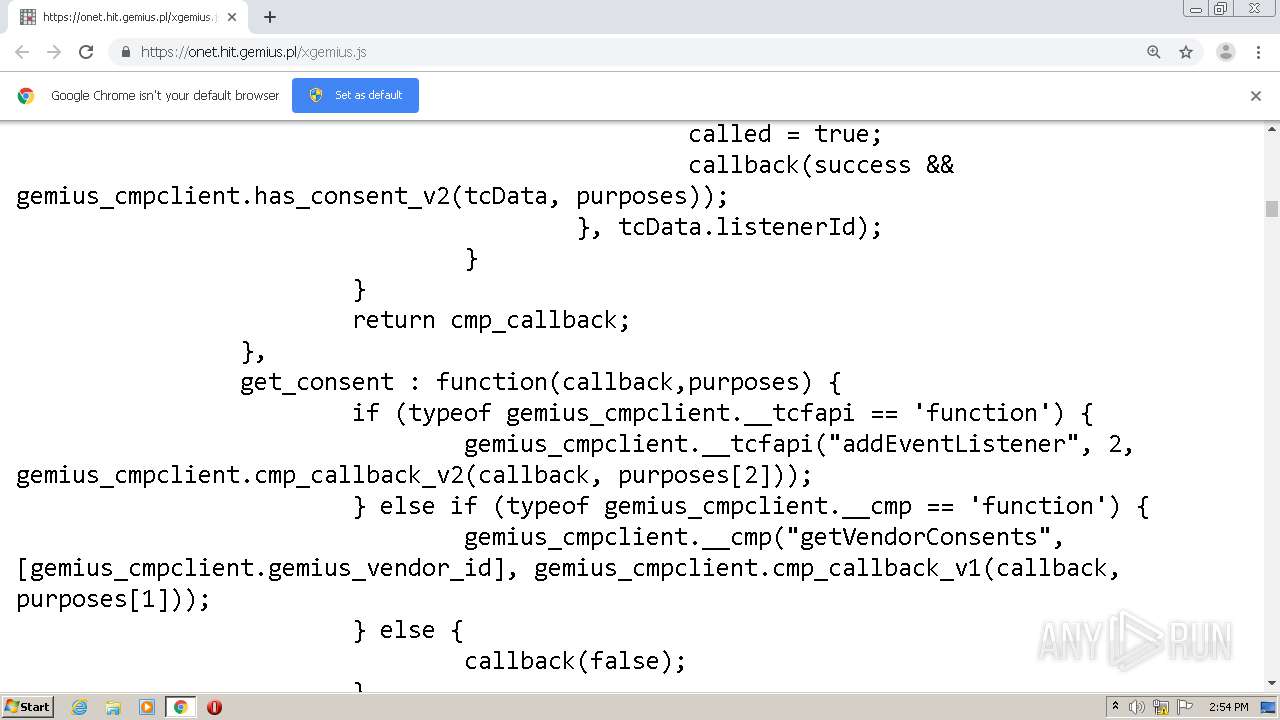Click the red Opera taskbar icon
This screenshot has width=1280, height=720.
click(x=214, y=707)
